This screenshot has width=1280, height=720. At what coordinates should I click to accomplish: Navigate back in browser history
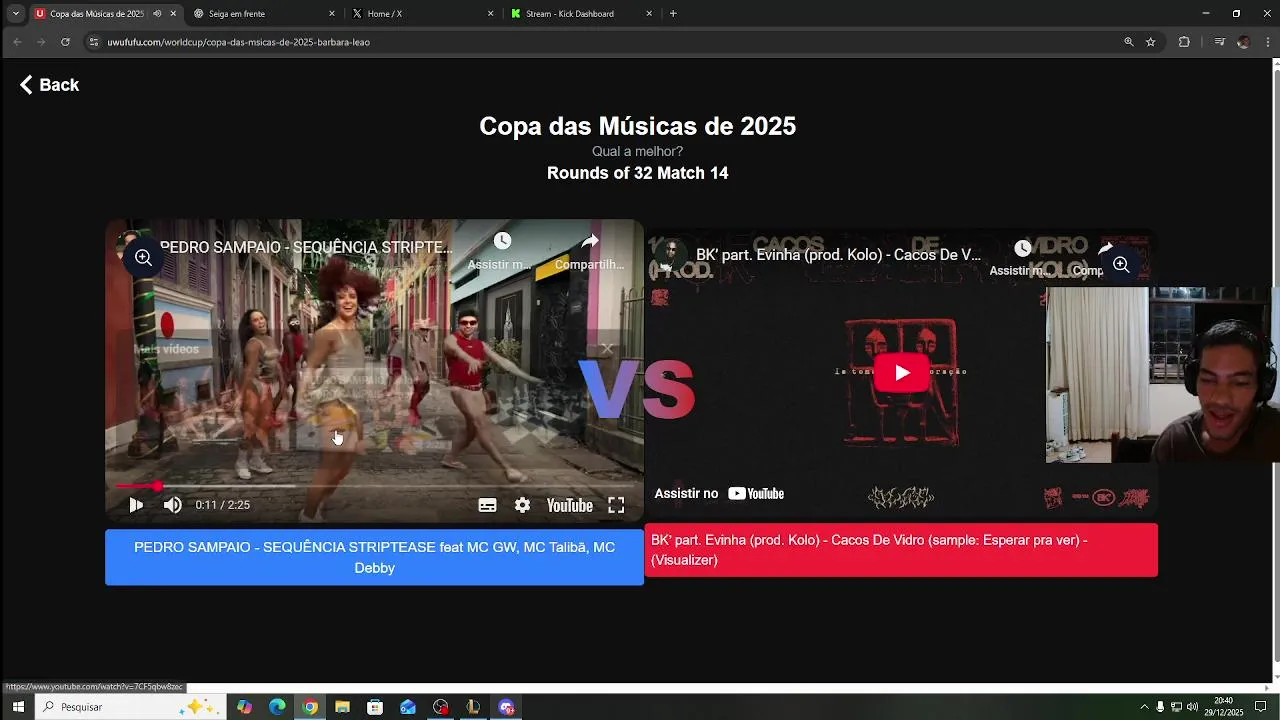pyautogui.click(x=17, y=42)
